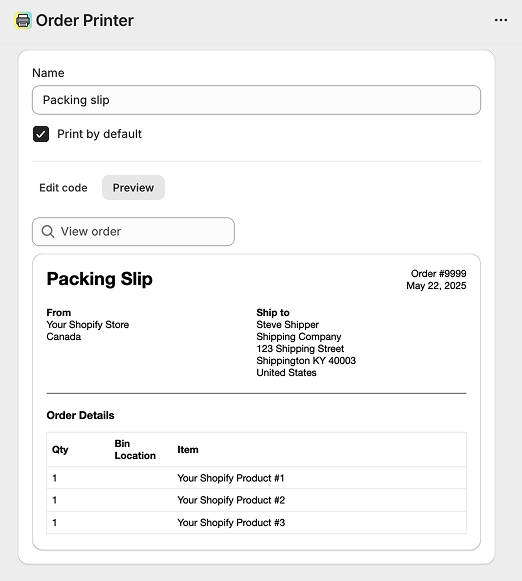Image resolution: width=522 pixels, height=581 pixels.
Task: Uncheck the Print by default checkbox
Action: (x=41, y=134)
